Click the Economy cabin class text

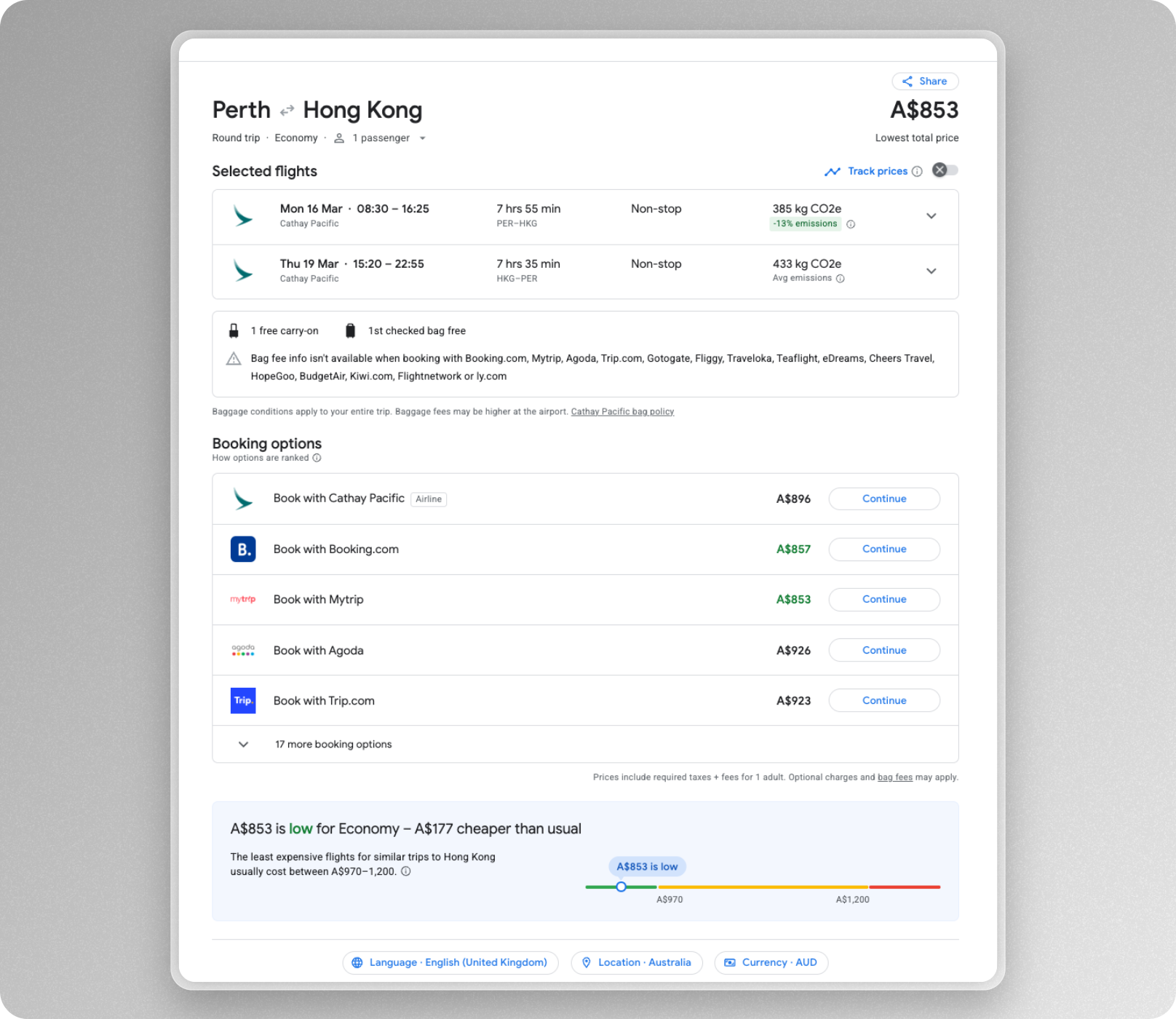(296, 138)
